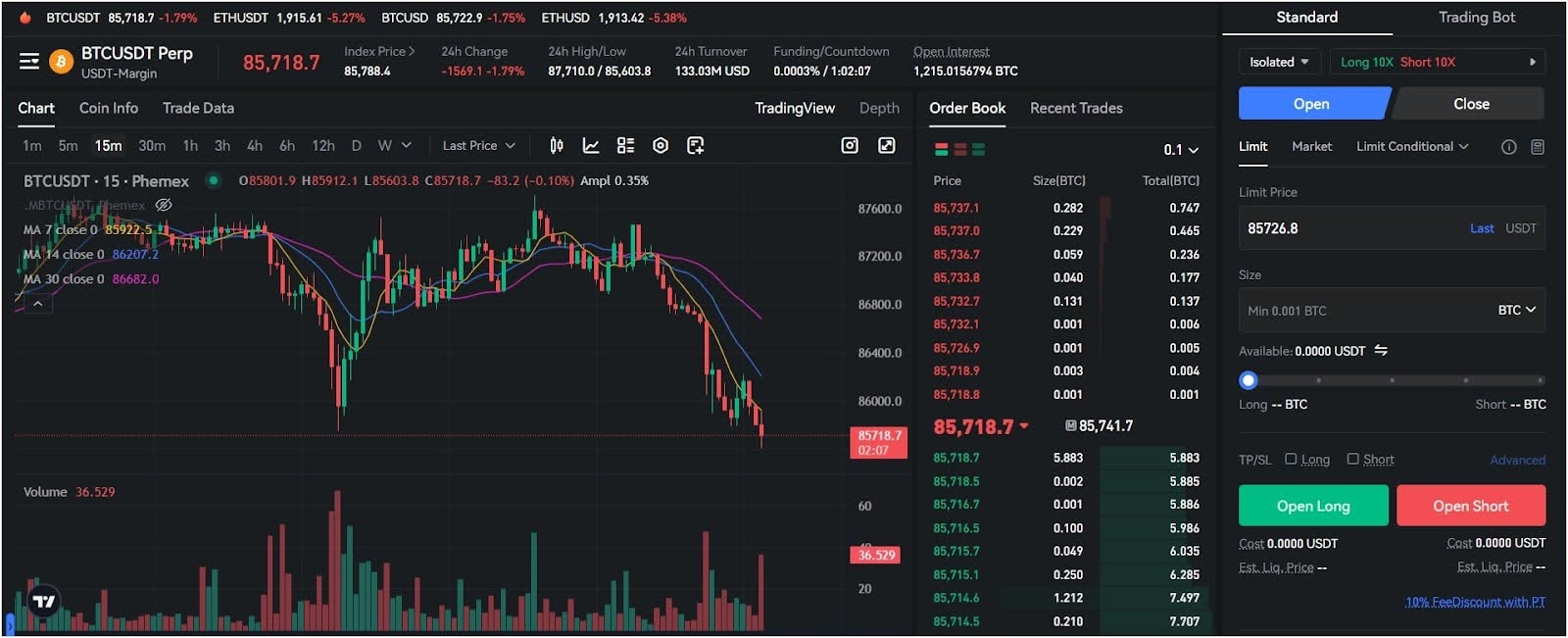Take a chart snapshot with the camera icon
This screenshot has width=1568, height=638.
point(850,145)
